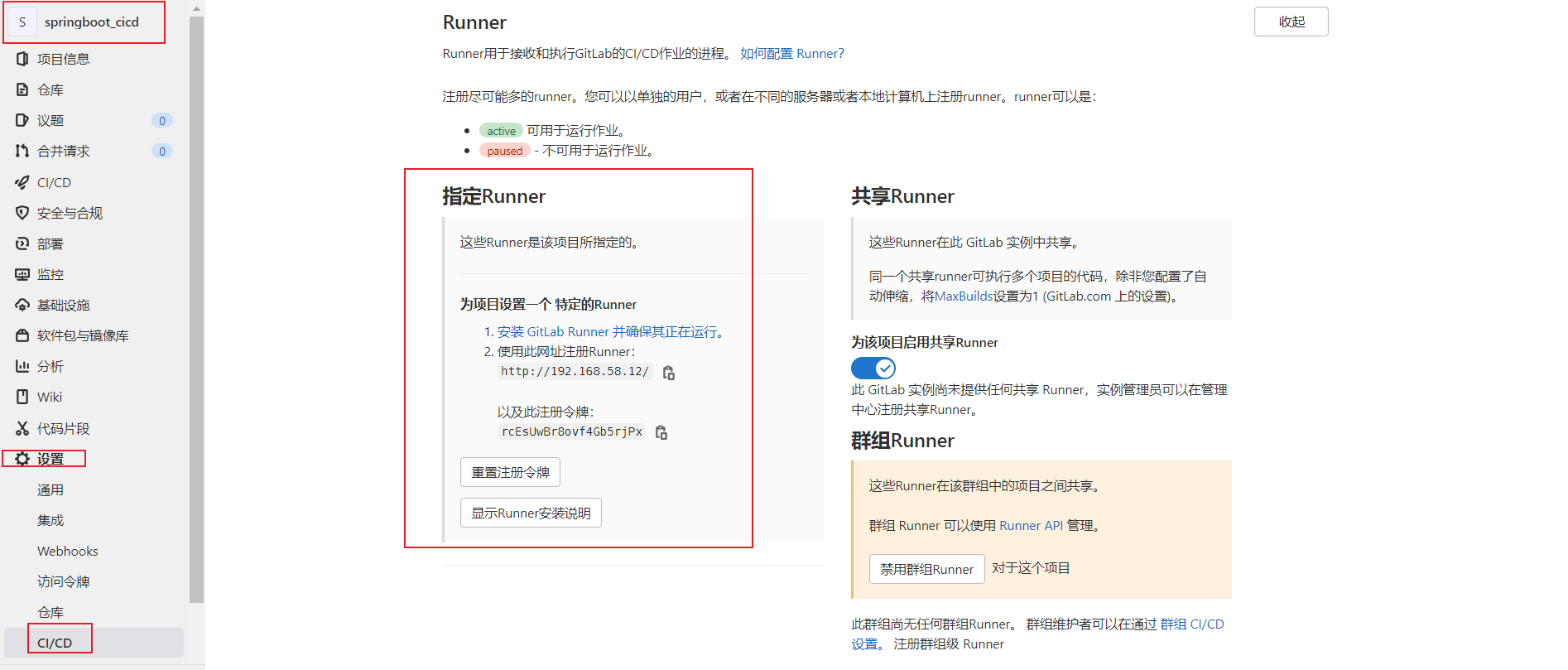Click the 群组Runner heading
The image size is (1568, 670).
902,441
